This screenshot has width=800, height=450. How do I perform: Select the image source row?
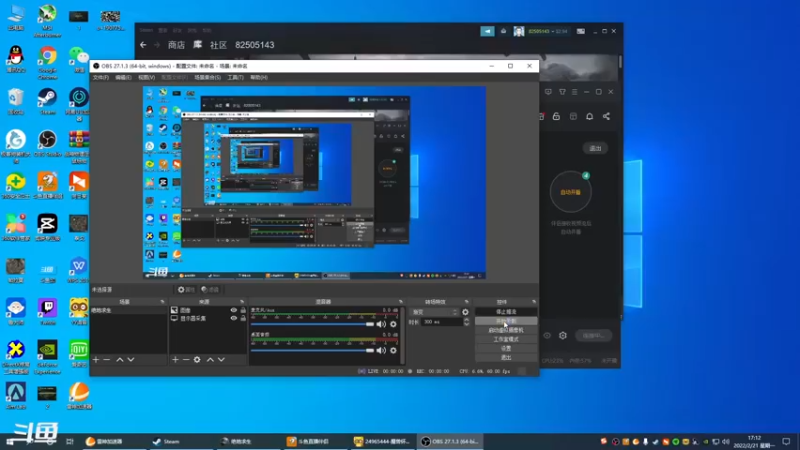coord(208,310)
